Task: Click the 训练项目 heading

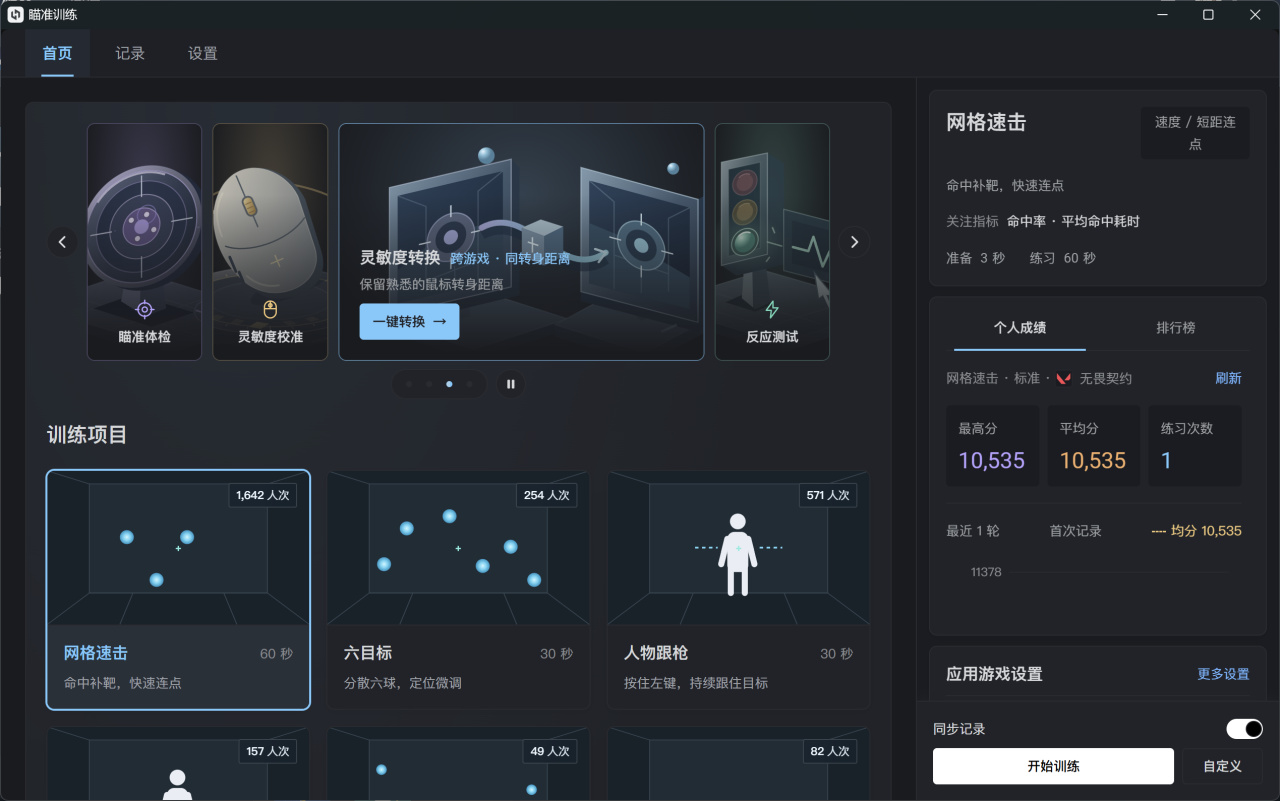Action: pyautogui.click(x=87, y=434)
